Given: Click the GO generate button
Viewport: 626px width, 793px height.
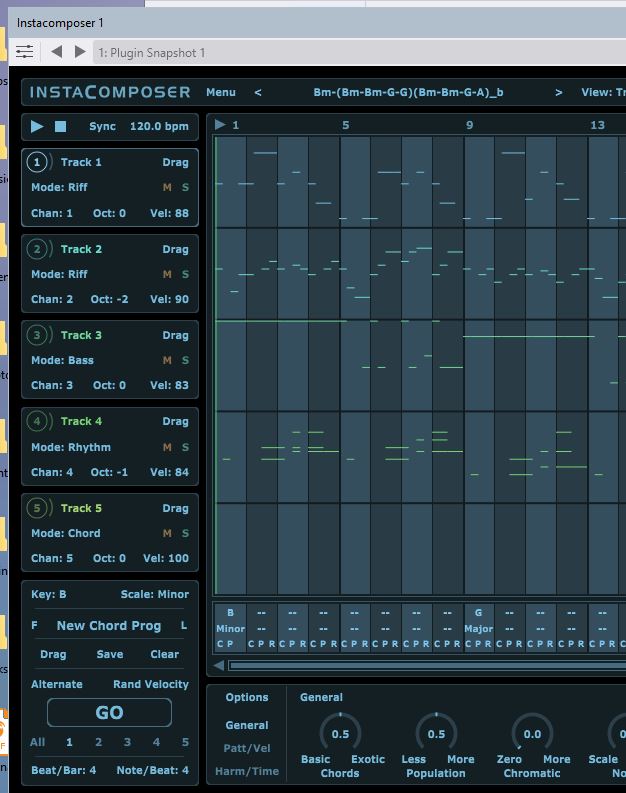Looking at the screenshot, I should click(109, 713).
